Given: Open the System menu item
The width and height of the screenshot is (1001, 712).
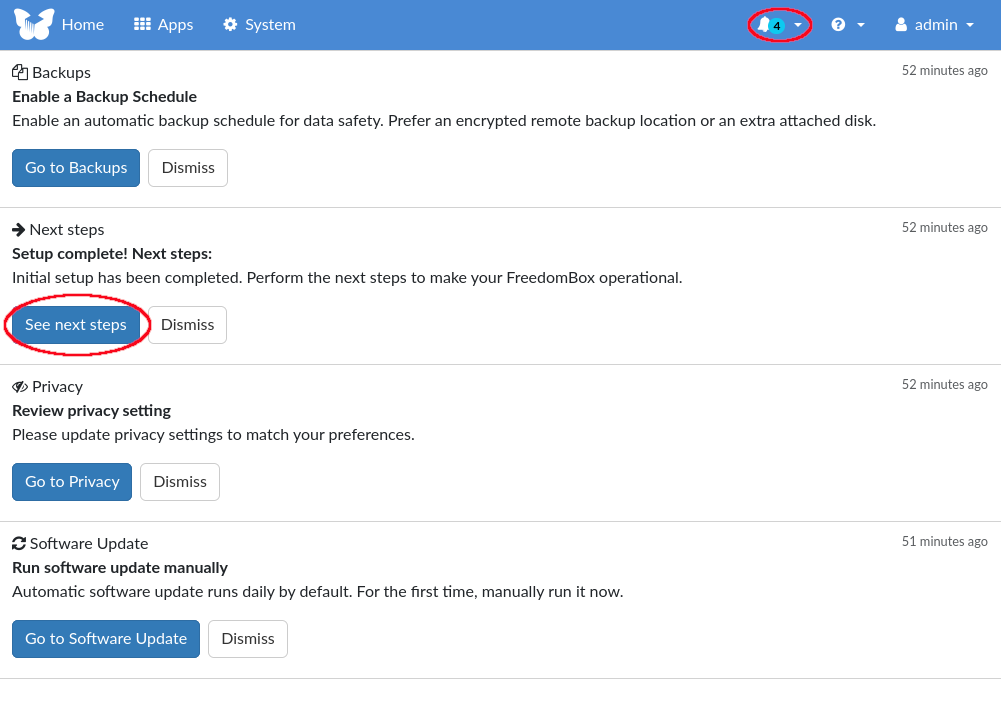Looking at the screenshot, I should 270,24.
